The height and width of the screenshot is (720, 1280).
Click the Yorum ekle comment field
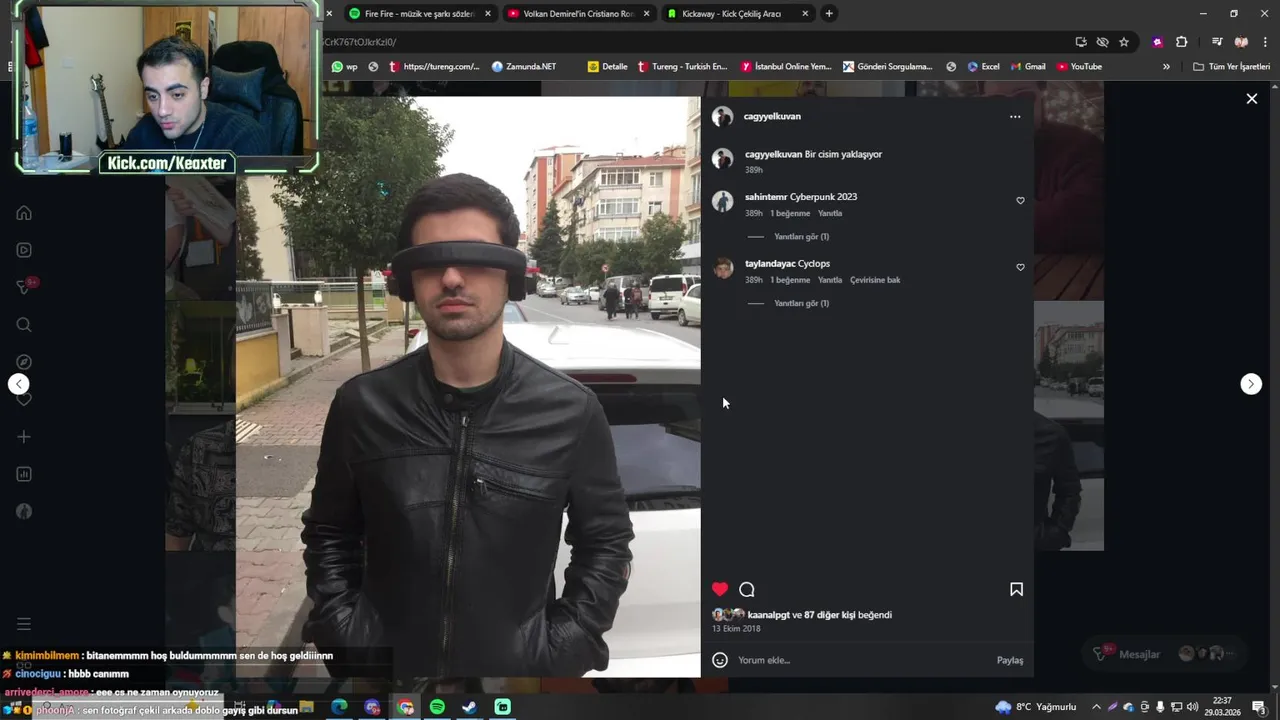pos(860,660)
